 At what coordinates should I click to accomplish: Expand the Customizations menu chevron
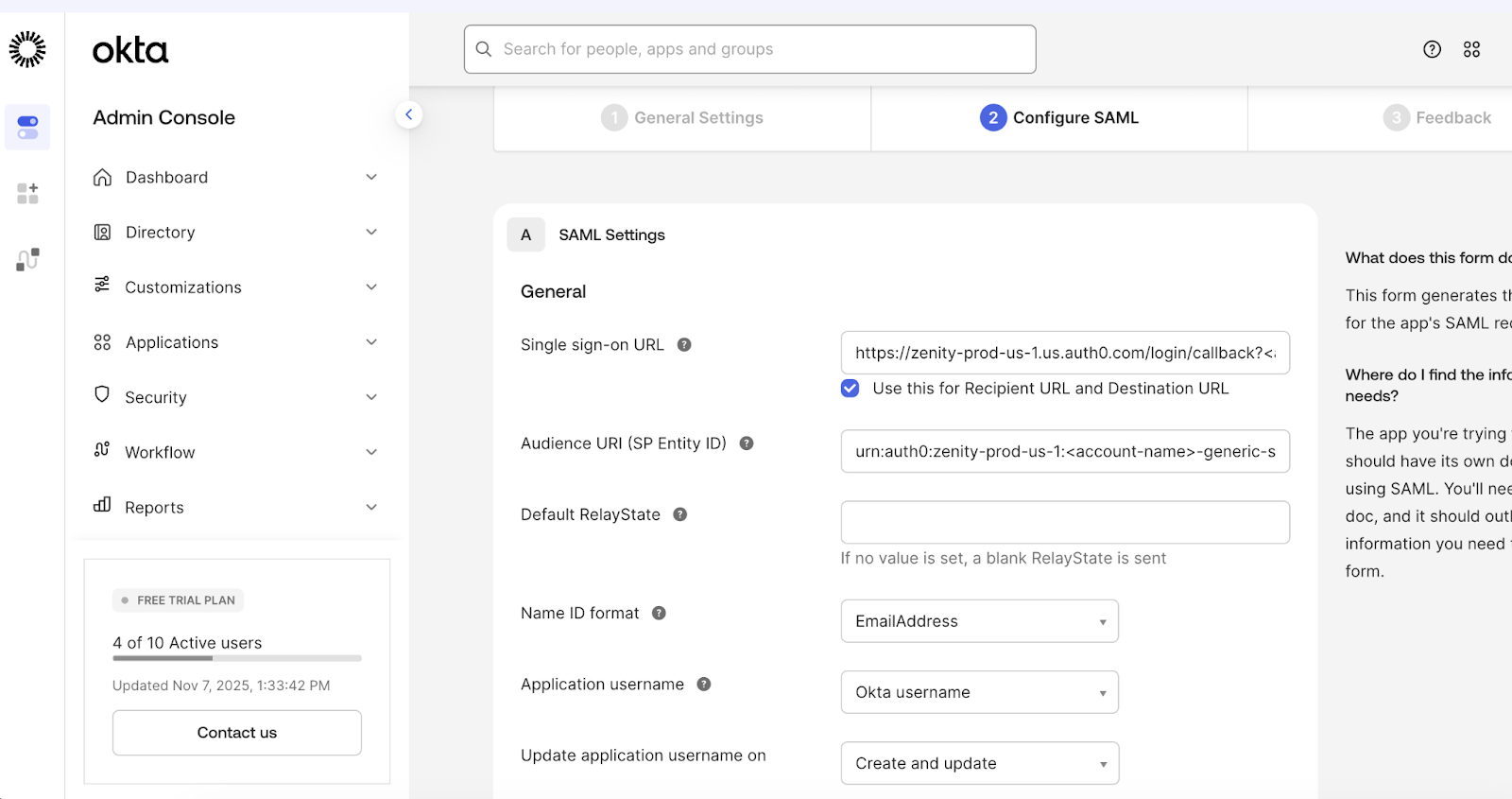pyautogui.click(x=371, y=287)
